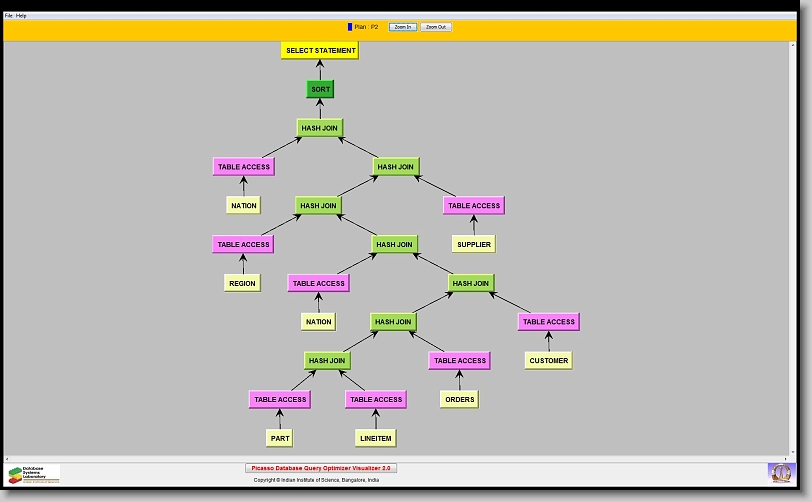Select the ORDERS table node
Screen dimensions: 812x502
pyautogui.click(x=459, y=399)
